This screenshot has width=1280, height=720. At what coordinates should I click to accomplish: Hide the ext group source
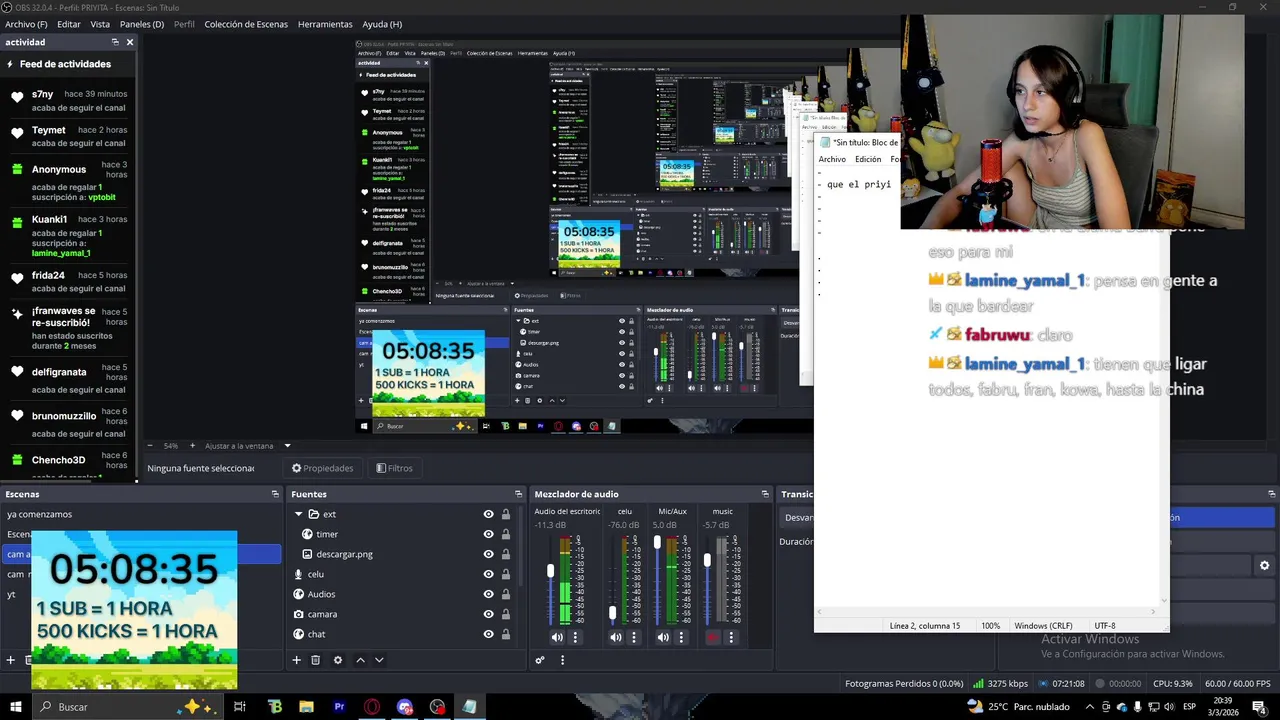[x=488, y=514]
